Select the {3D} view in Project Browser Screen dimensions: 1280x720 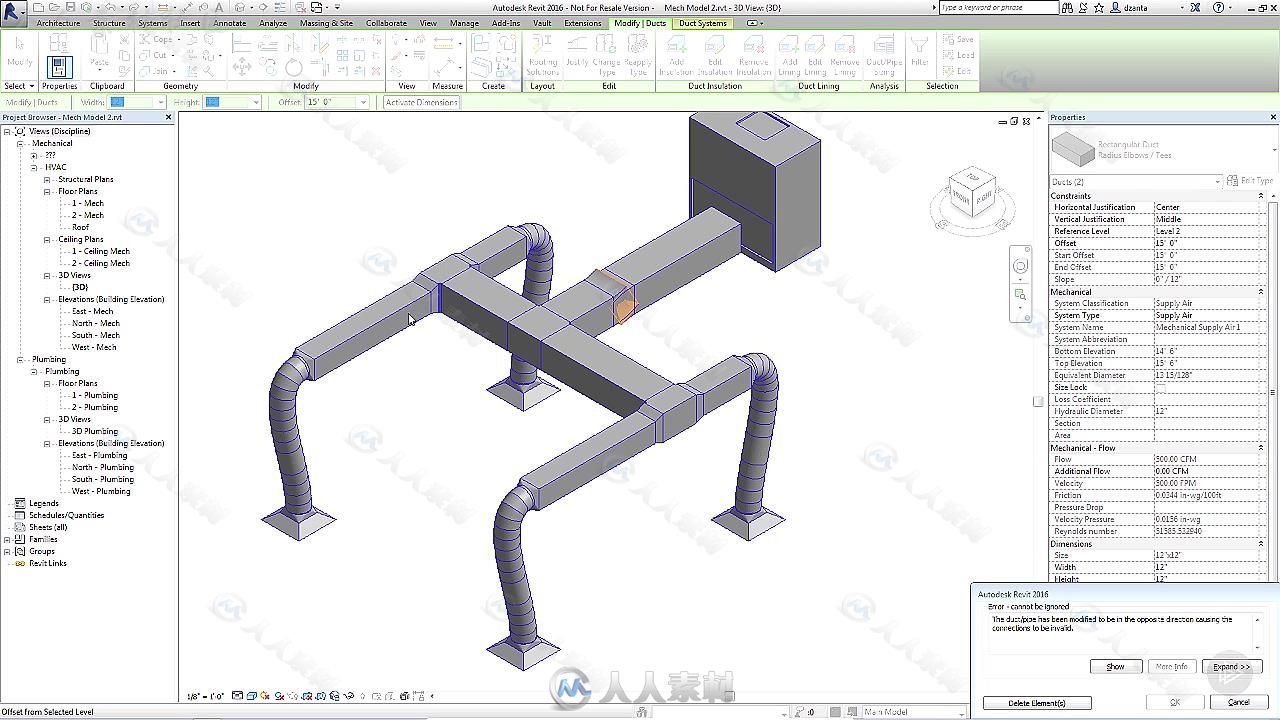(80, 287)
